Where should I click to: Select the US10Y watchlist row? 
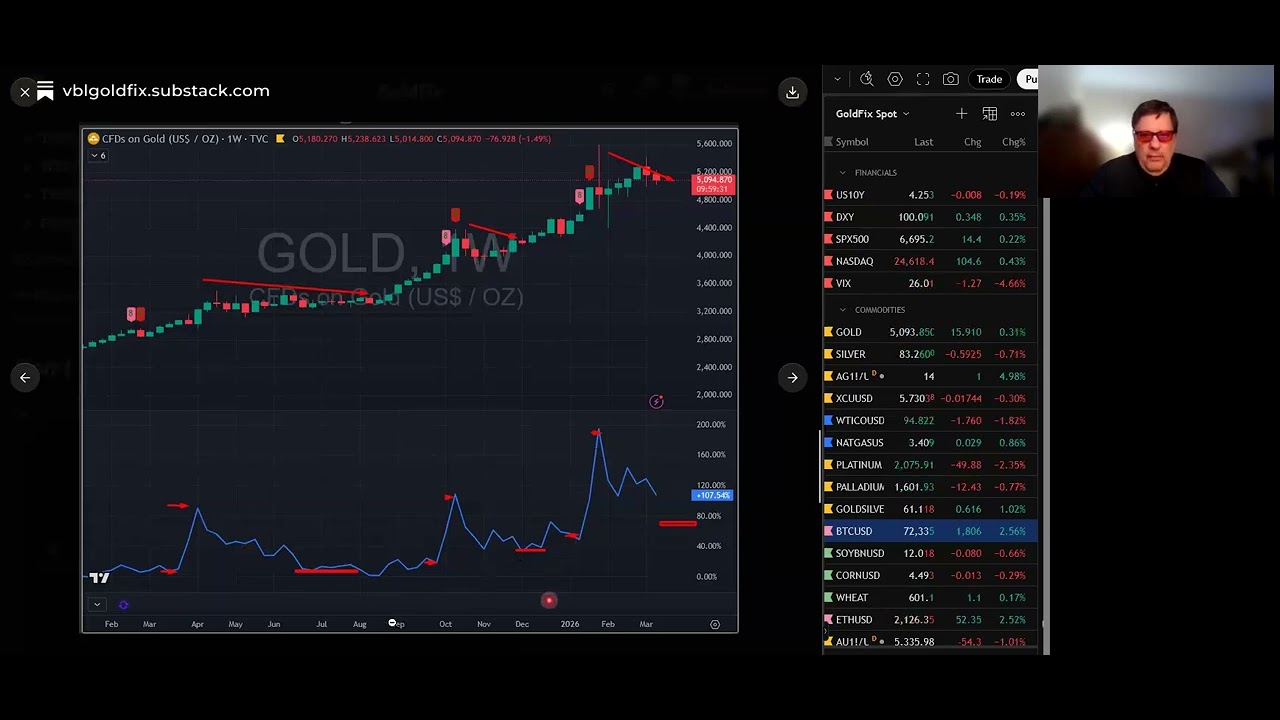(x=930, y=195)
